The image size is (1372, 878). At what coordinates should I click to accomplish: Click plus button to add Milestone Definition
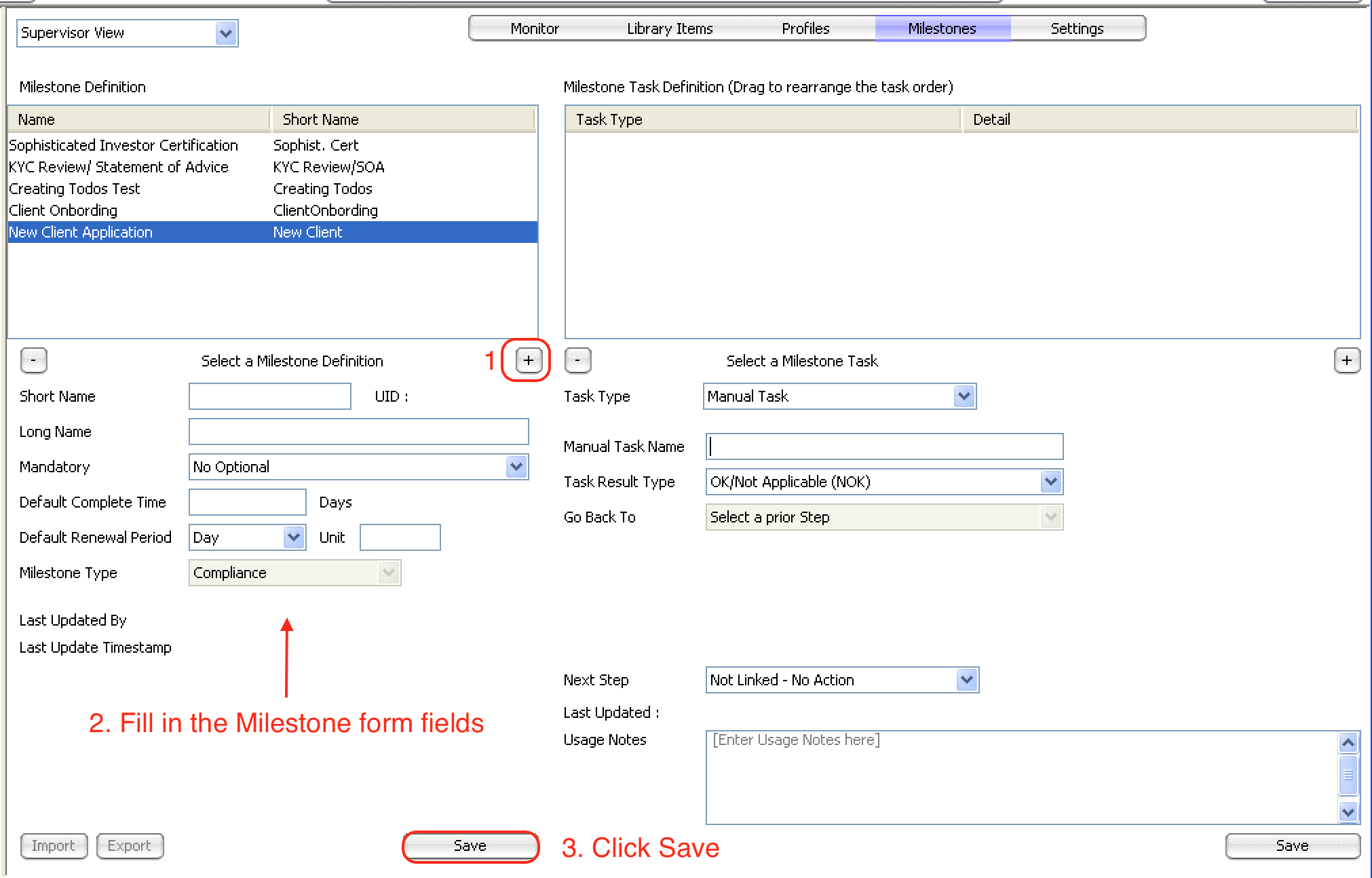(529, 360)
